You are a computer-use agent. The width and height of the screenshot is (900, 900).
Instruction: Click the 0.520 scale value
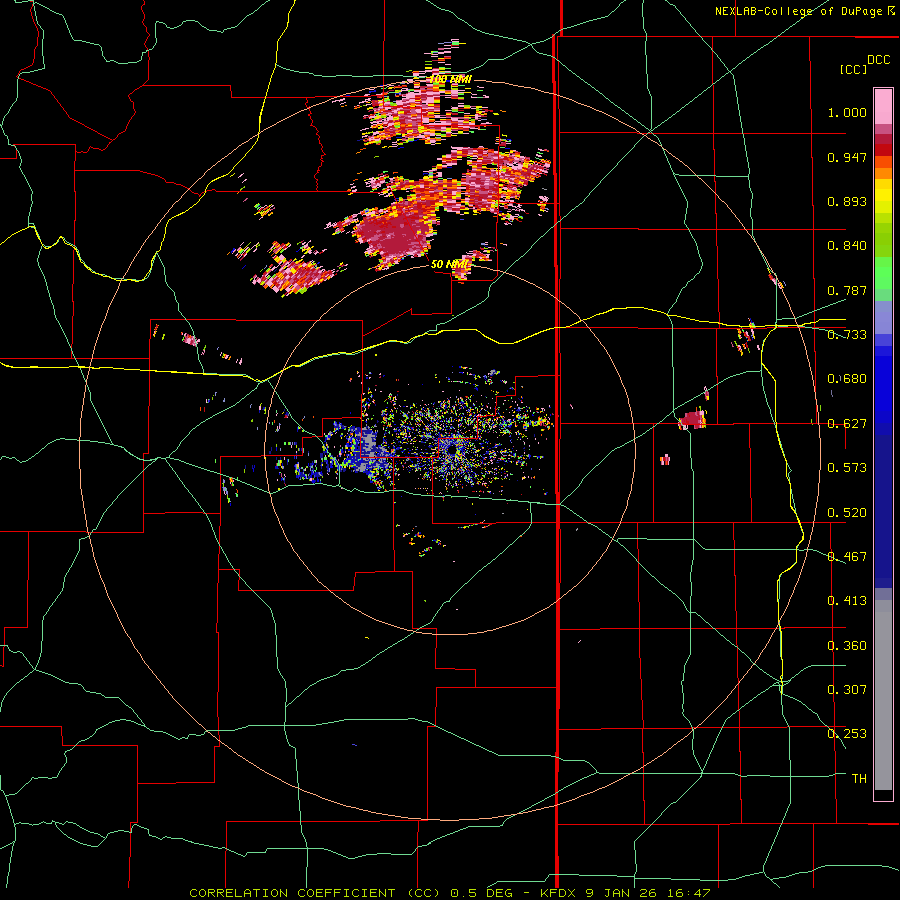point(847,513)
